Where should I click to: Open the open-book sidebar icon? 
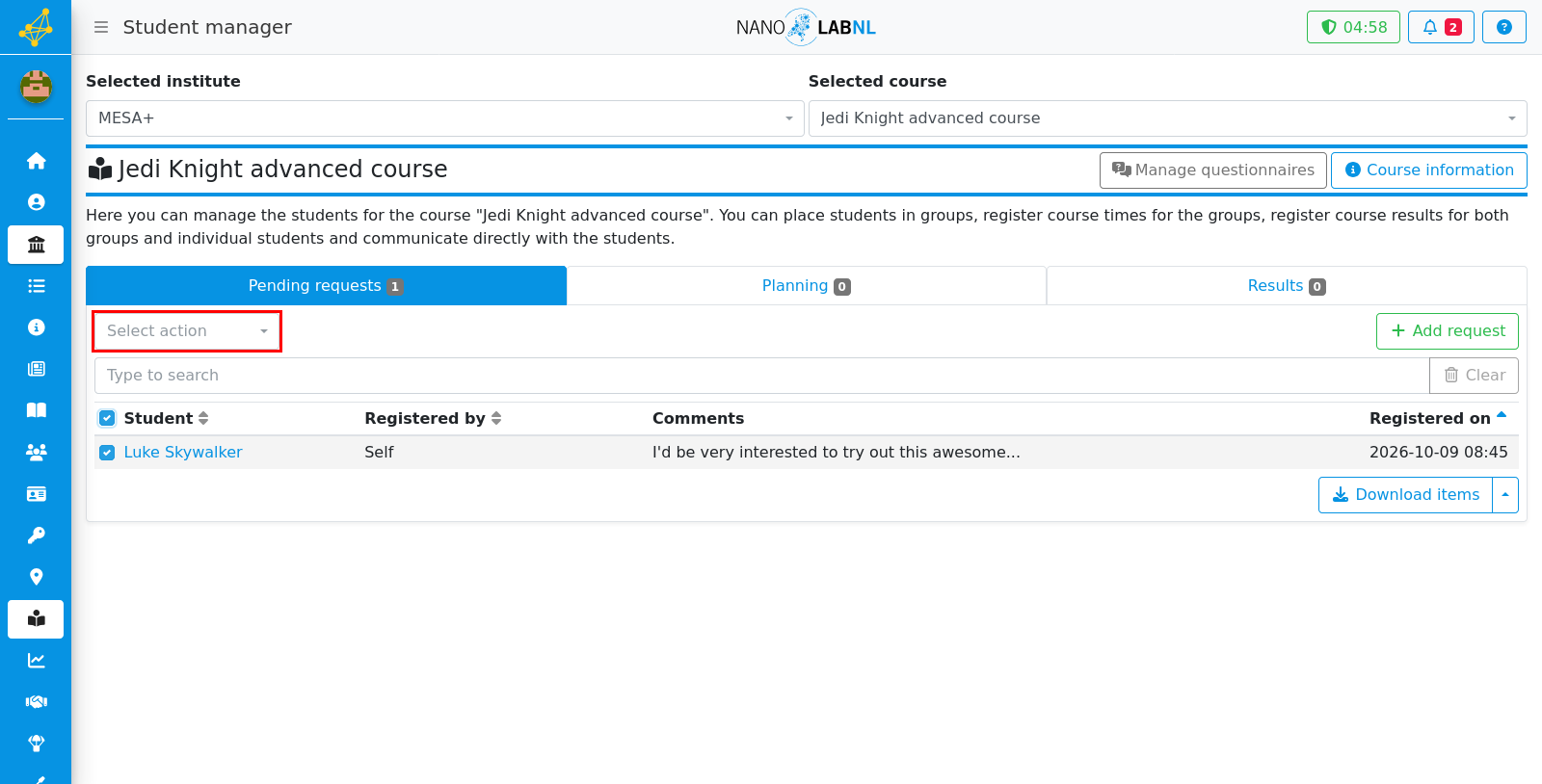pos(37,410)
